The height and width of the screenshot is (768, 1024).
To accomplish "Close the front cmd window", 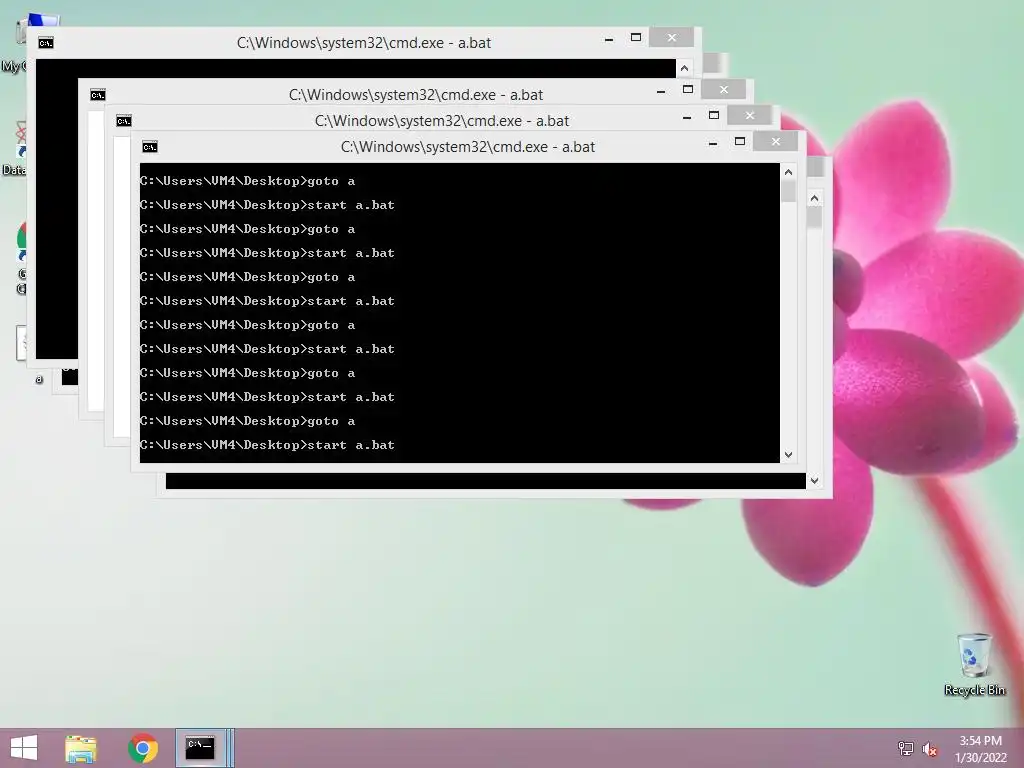I will click(x=775, y=141).
